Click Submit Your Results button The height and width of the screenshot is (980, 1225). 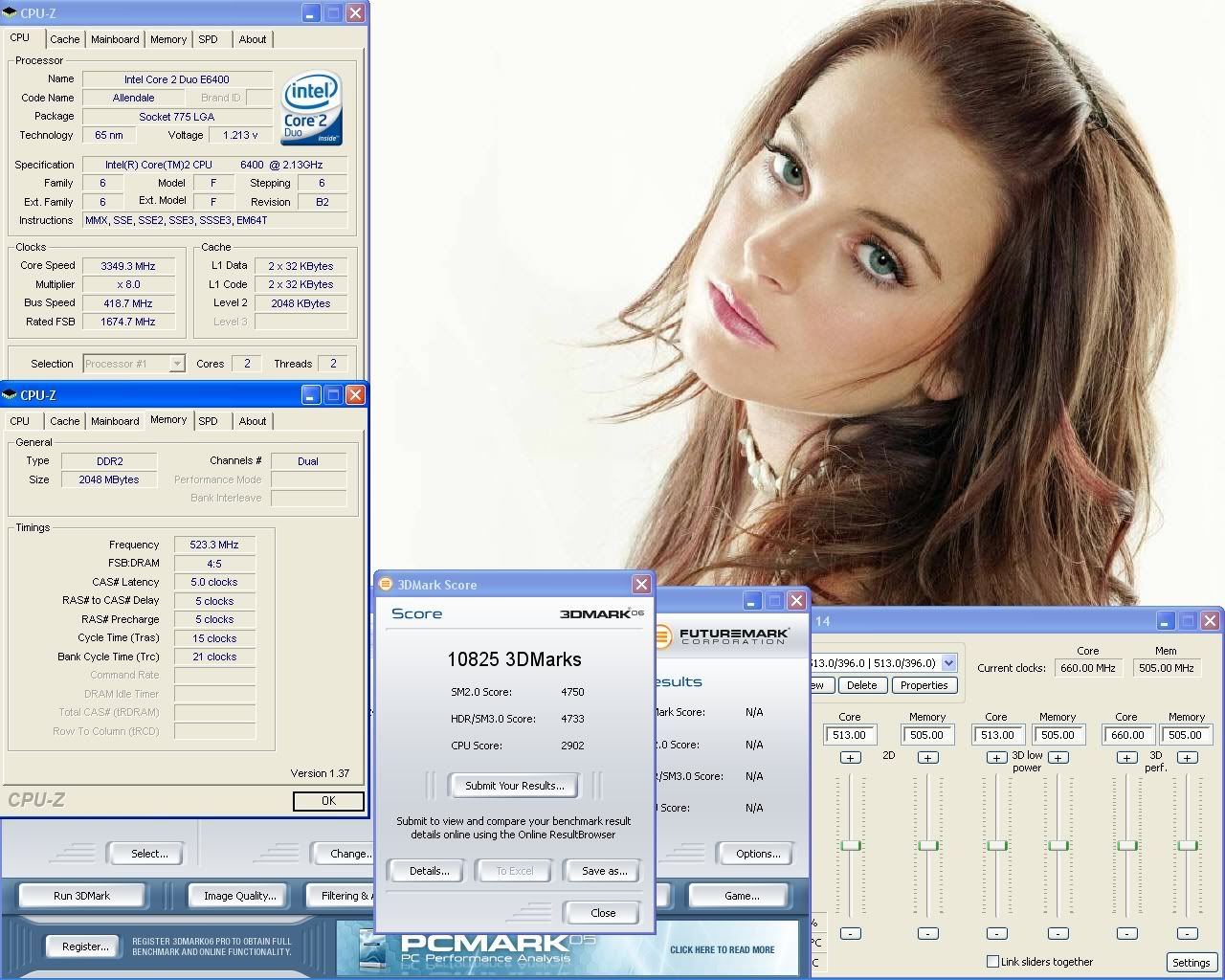coord(515,786)
